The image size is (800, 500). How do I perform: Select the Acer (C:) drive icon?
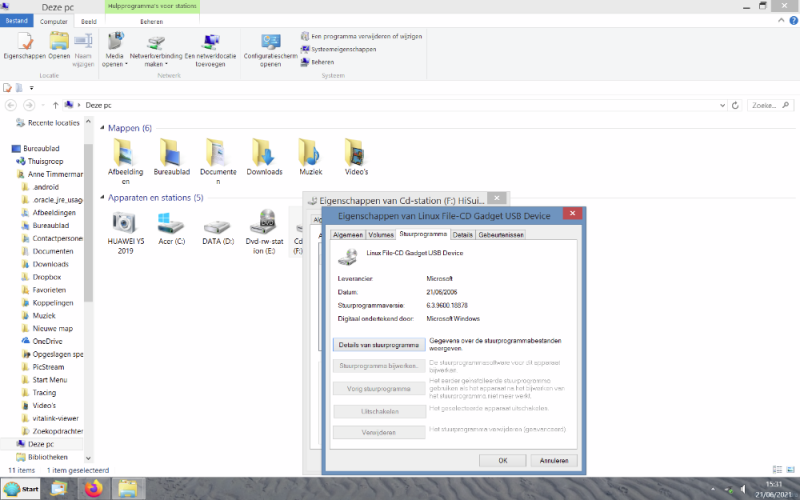pos(171,225)
